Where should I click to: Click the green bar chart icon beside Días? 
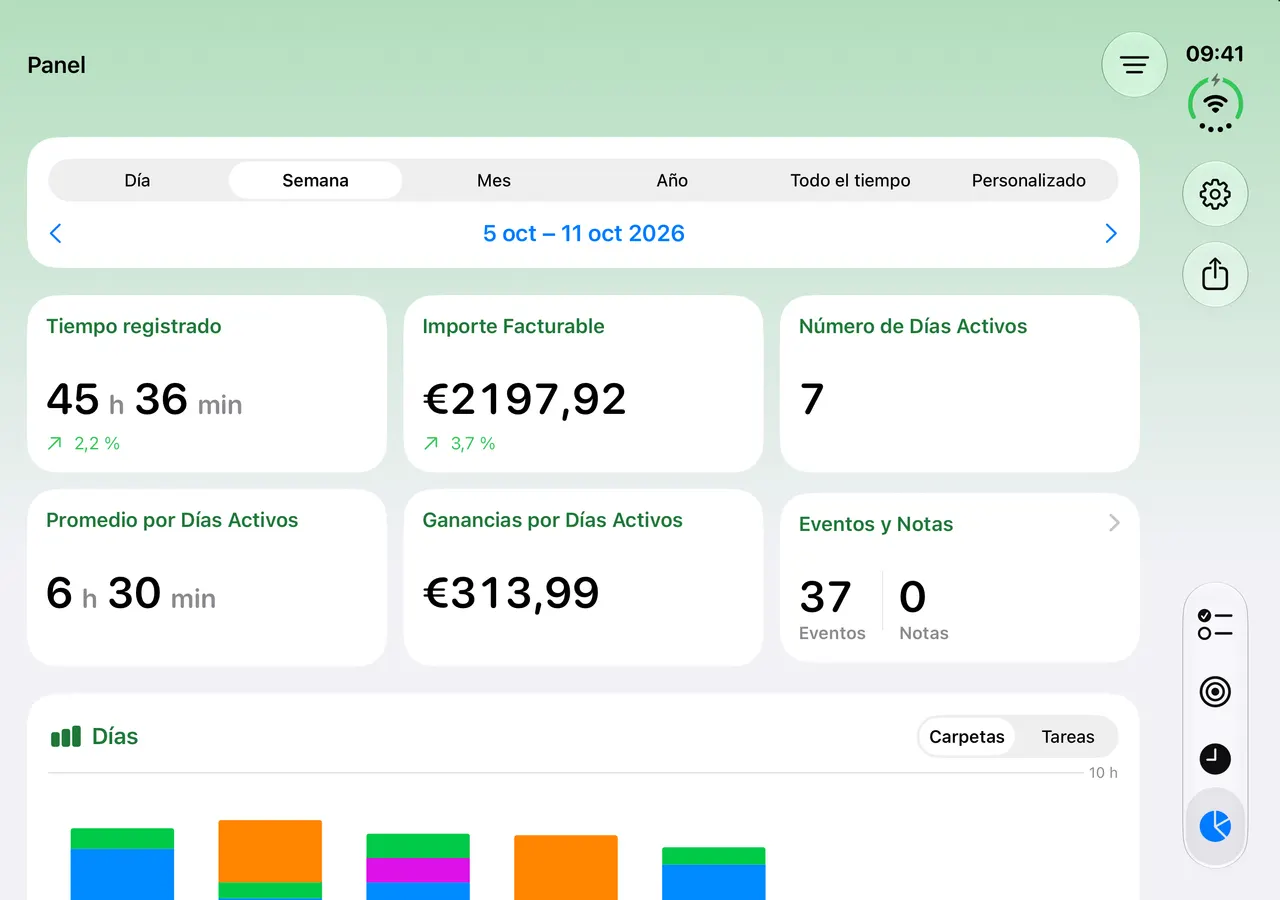pos(66,737)
